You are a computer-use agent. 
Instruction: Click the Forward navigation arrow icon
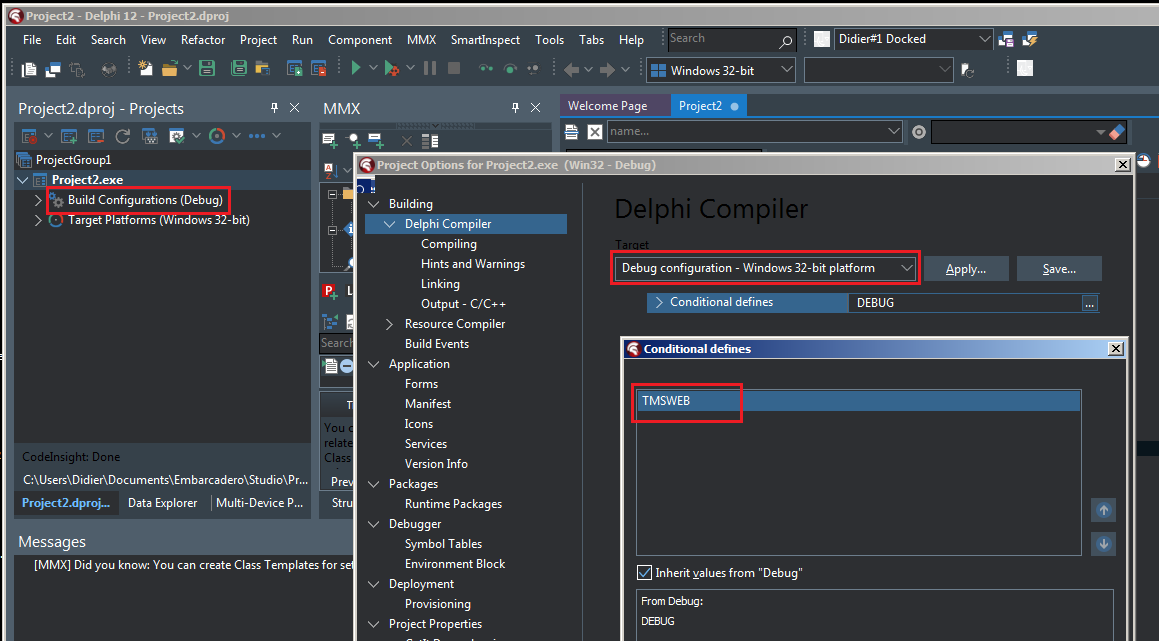tap(608, 69)
